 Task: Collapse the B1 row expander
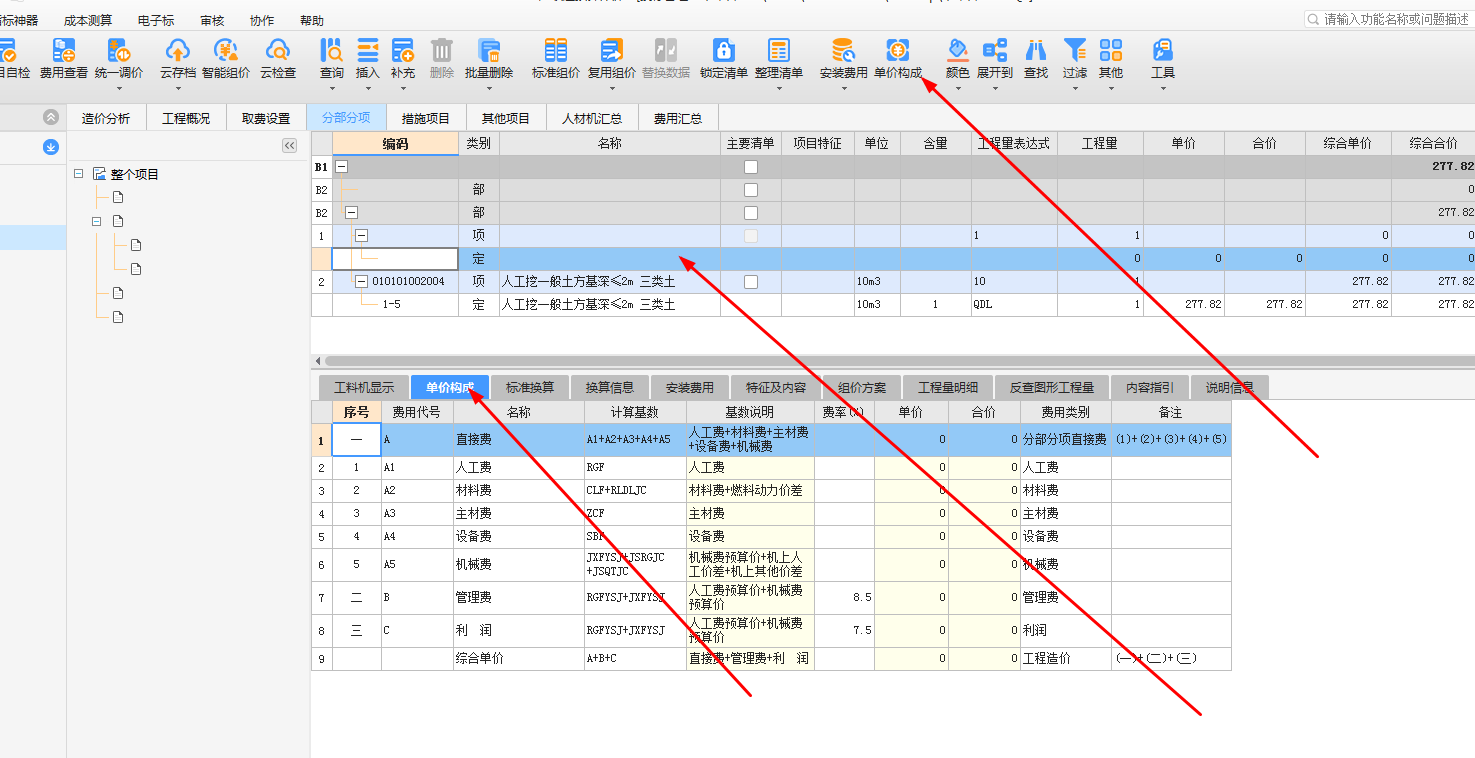[x=341, y=167]
